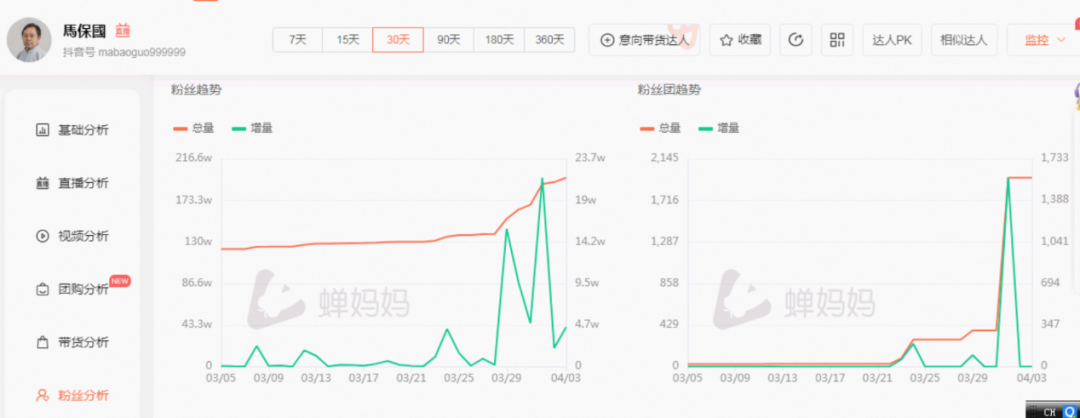Open 相似达人 similar influencers
The width and height of the screenshot is (1080, 418).
[963, 40]
